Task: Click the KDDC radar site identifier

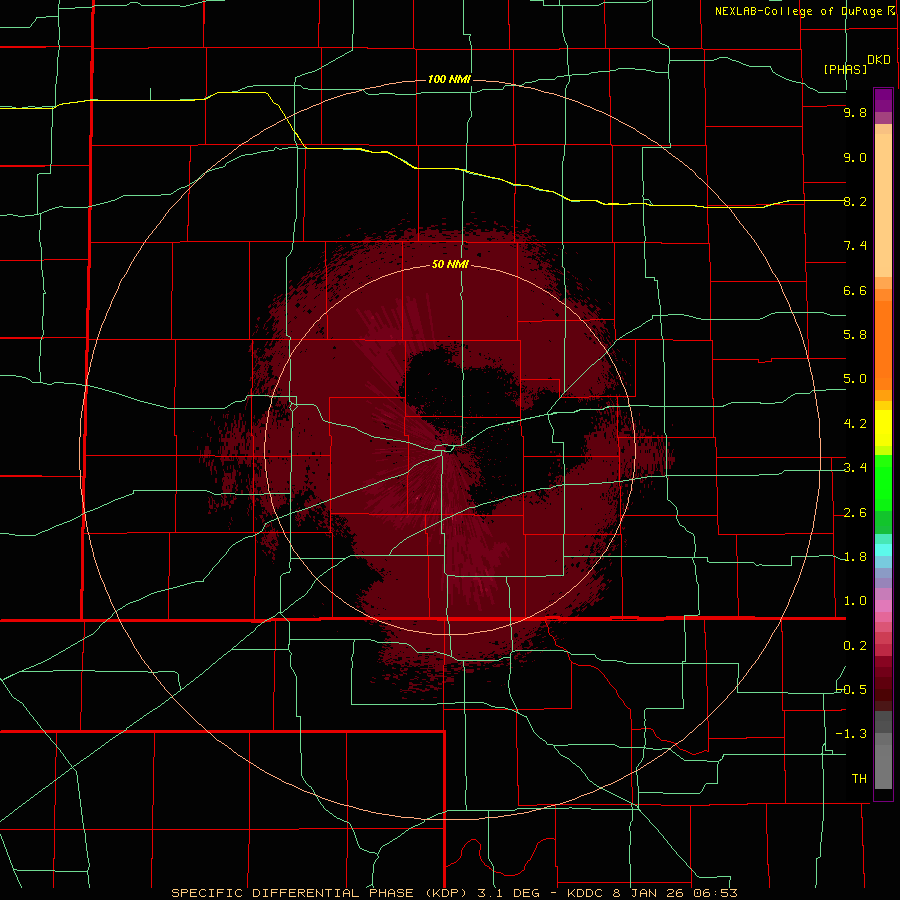Action: tap(585, 893)
